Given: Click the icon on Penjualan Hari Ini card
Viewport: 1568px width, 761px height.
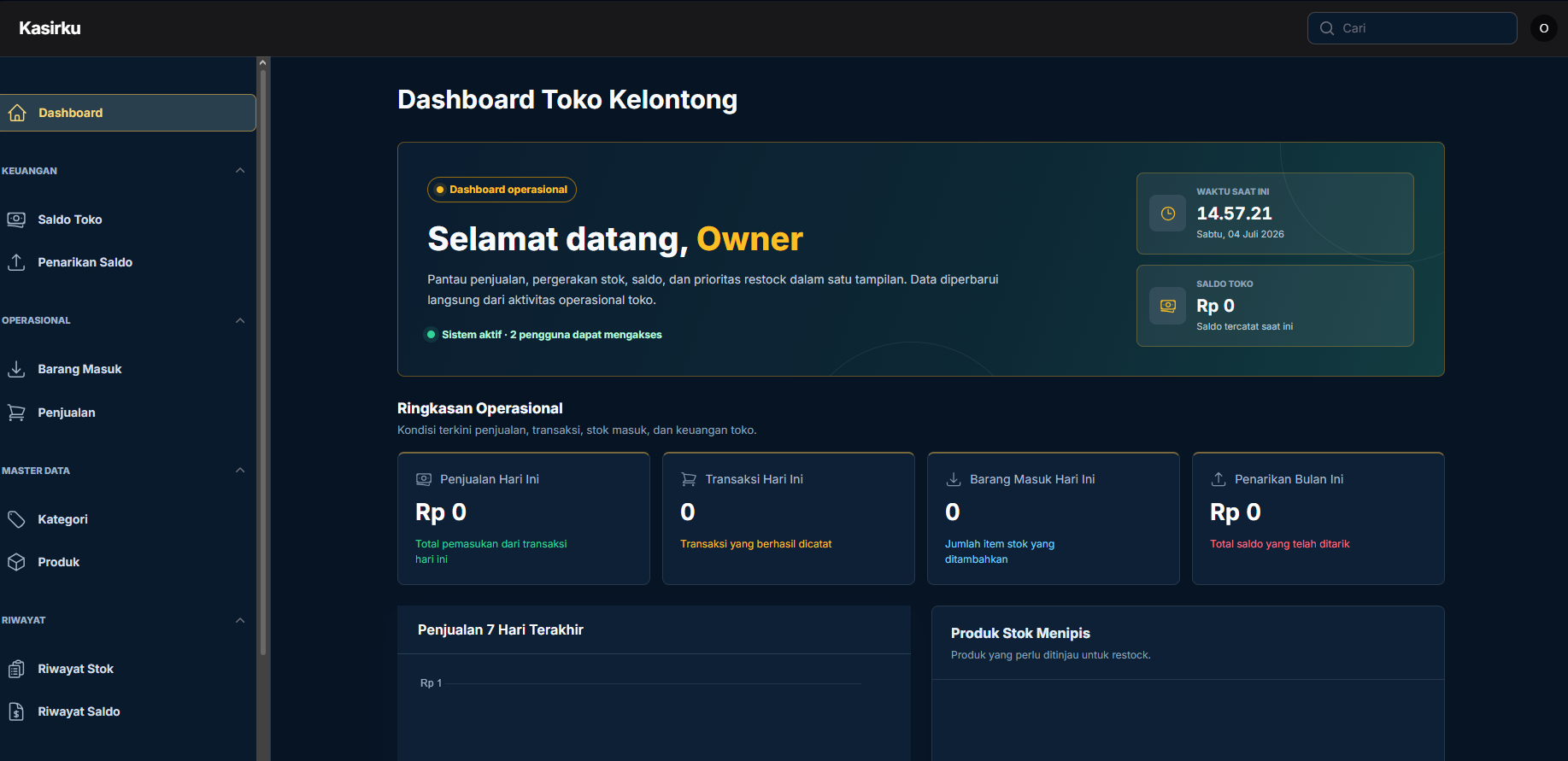Looking at the screenshot, I should tap(424, 479).
